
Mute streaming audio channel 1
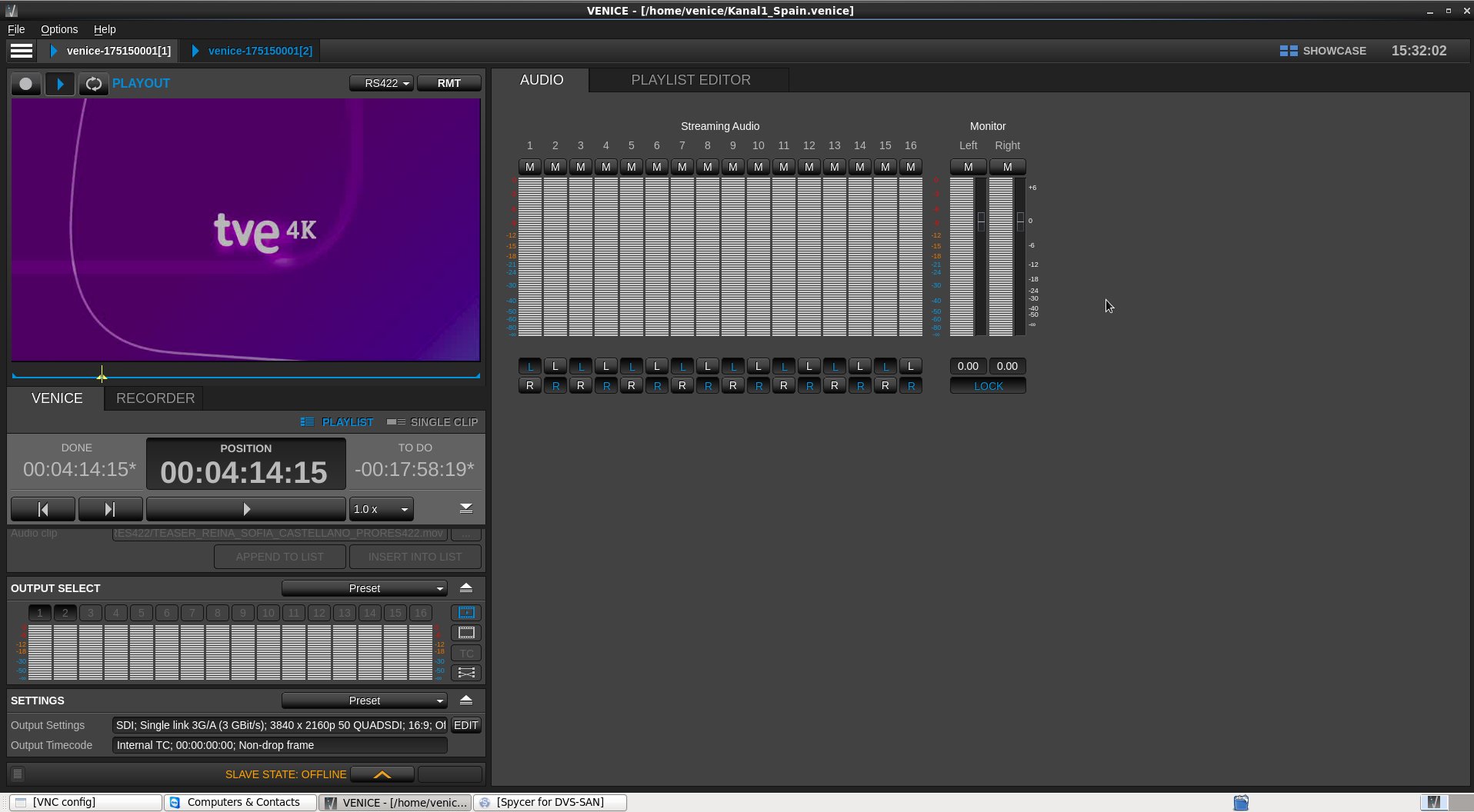pyautogui.click(x=530, y=167)
